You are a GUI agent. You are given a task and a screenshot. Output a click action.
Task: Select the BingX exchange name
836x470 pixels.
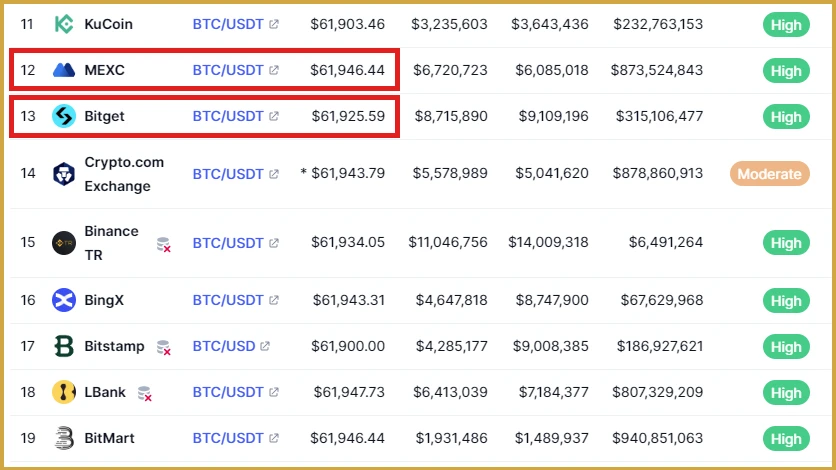pyautogui.click(x=104, y=300)
